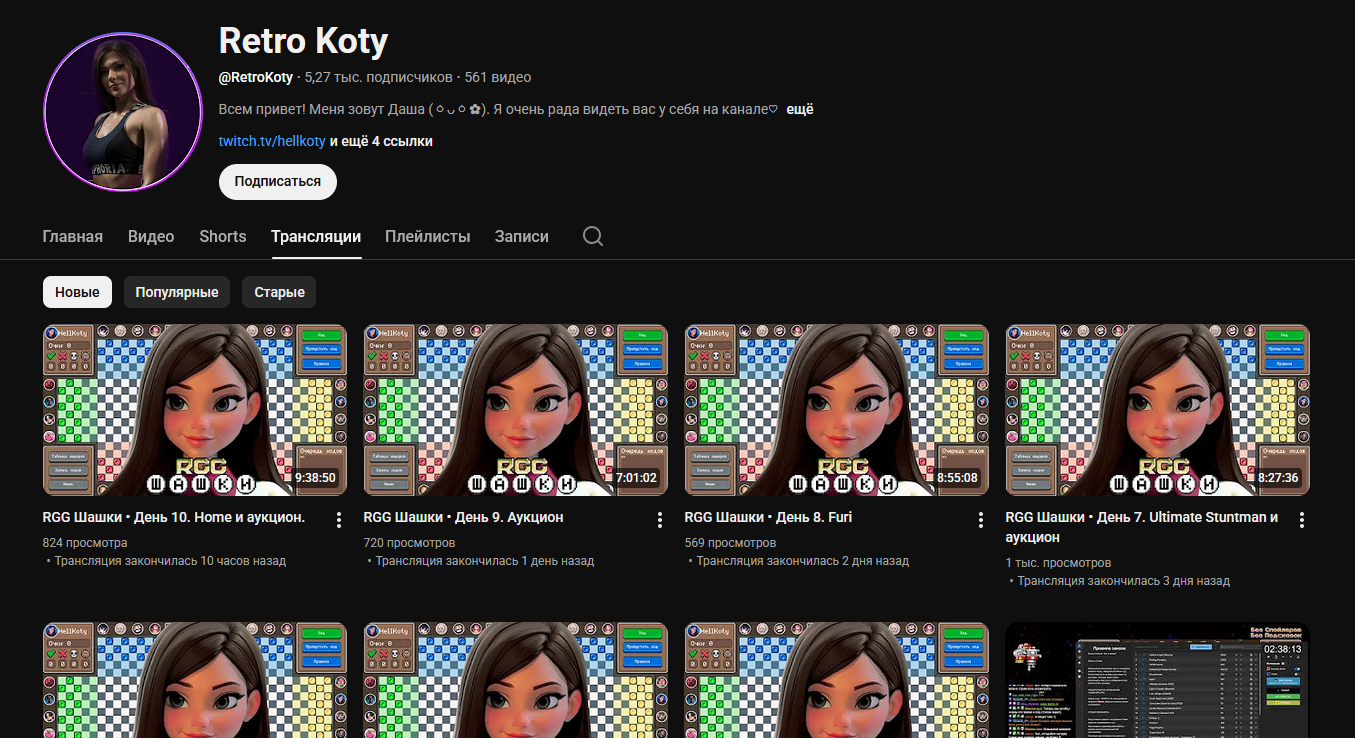Select the Новые sort filter

(77, 292)
